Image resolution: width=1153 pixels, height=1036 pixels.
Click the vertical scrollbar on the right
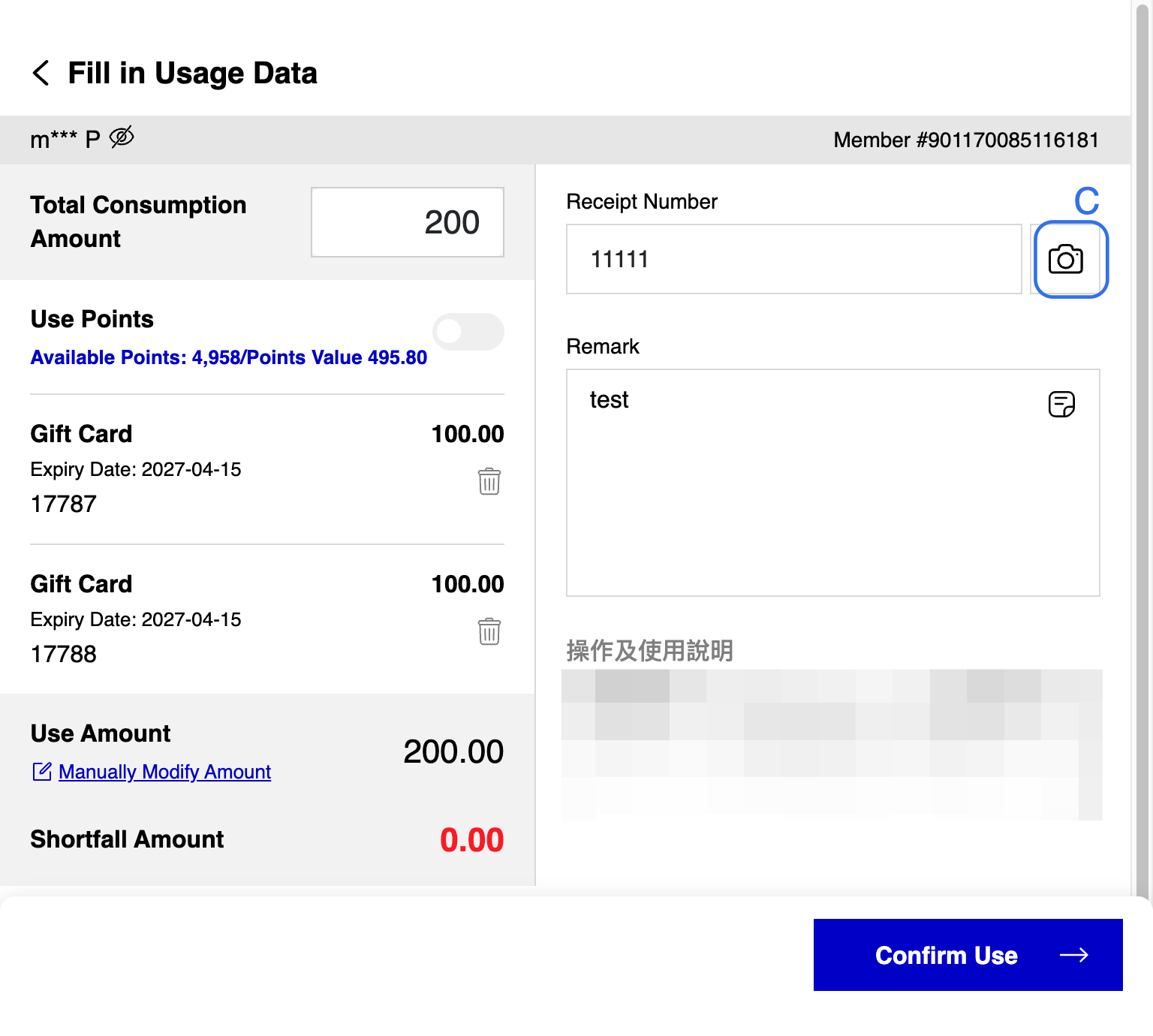(x=1142, y=450)
